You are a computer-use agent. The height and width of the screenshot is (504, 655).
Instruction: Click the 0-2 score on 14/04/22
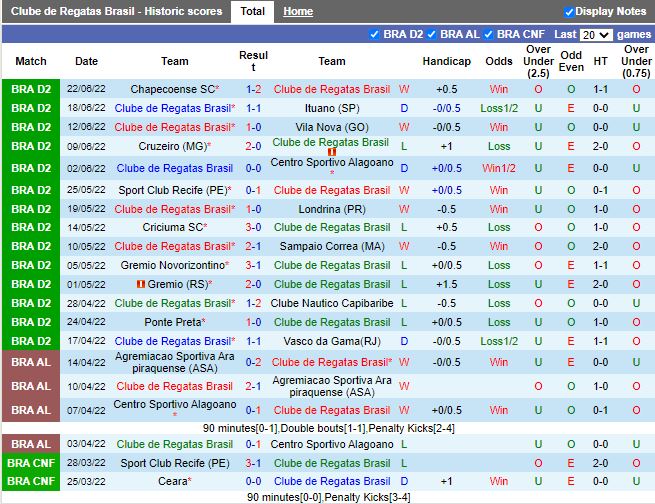[254, 362]
